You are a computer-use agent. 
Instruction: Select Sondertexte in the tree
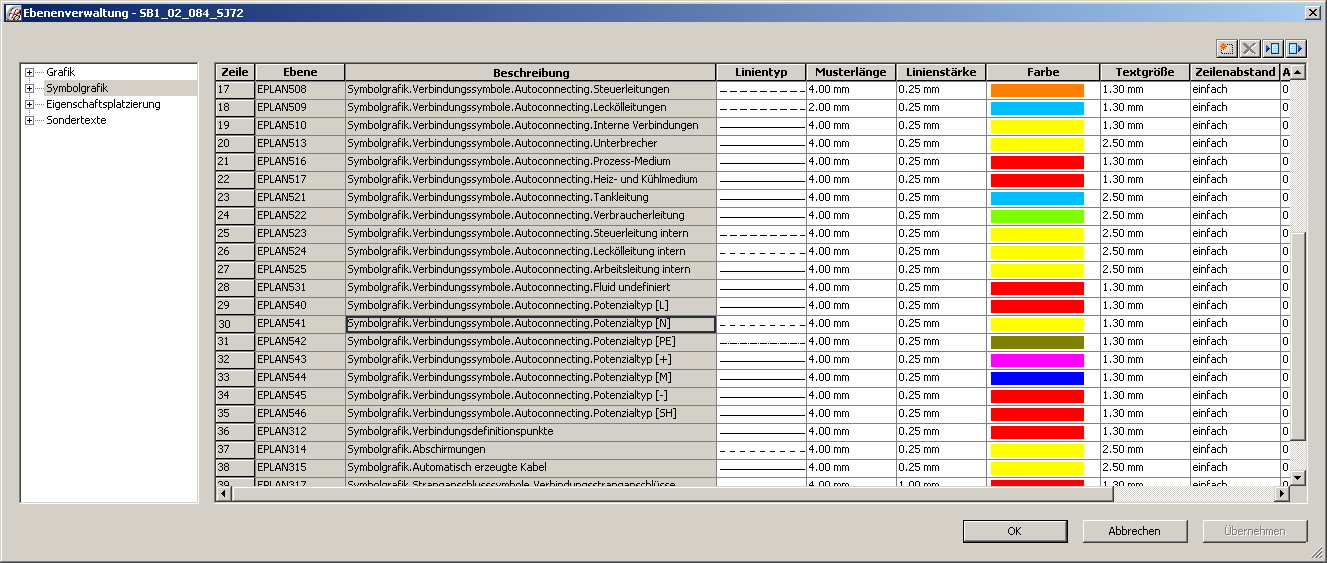click(76, 120)
